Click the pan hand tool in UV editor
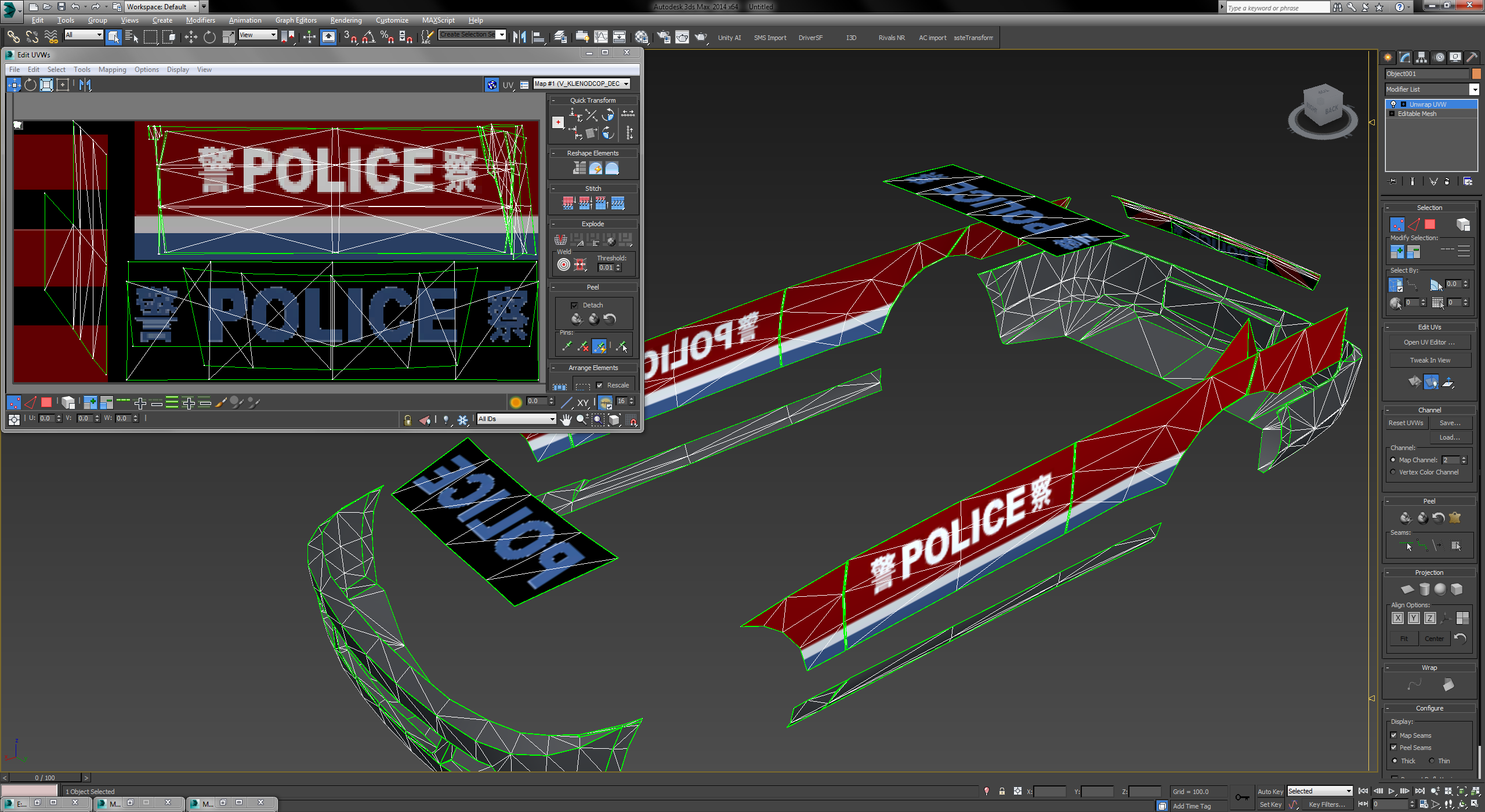The height and width of the screenshot is (812, 1485). click(566, 419)
